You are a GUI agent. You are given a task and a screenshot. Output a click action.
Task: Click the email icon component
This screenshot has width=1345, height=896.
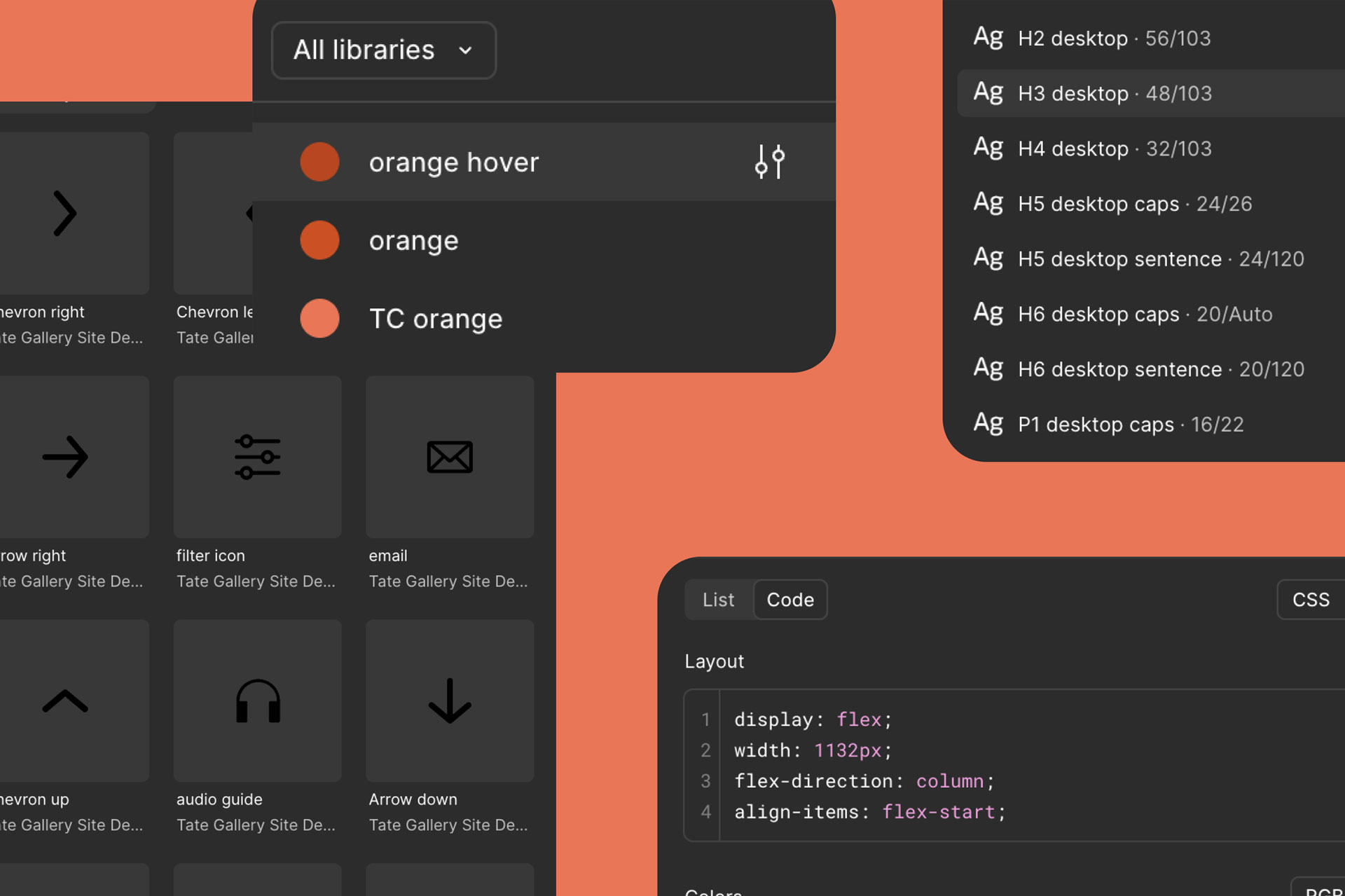click(449, 457)
